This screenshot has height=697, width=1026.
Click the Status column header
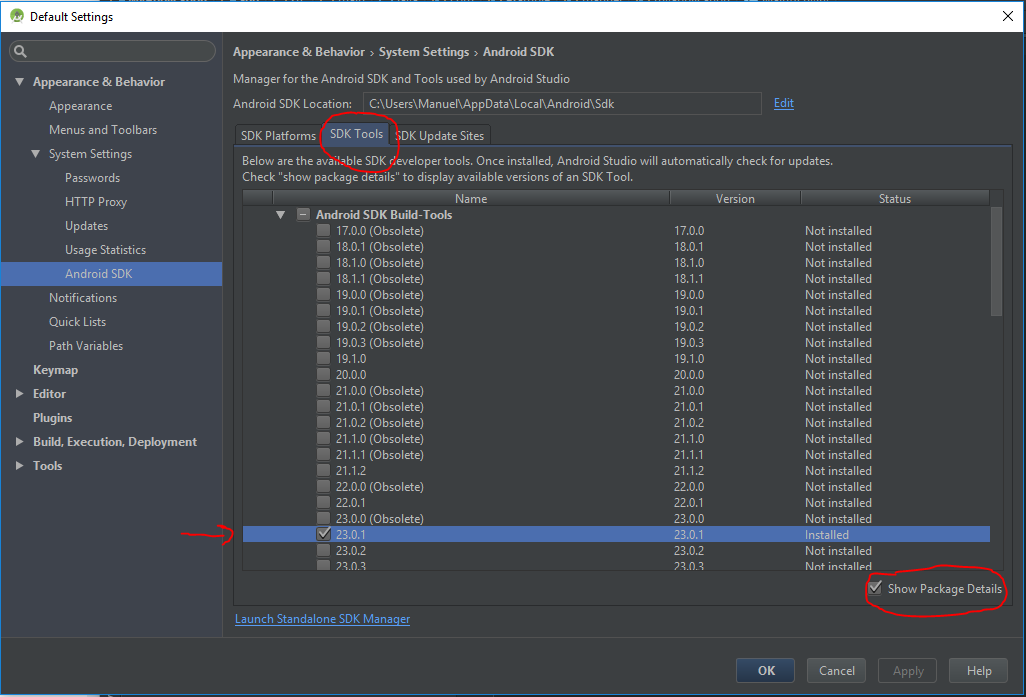894,198
